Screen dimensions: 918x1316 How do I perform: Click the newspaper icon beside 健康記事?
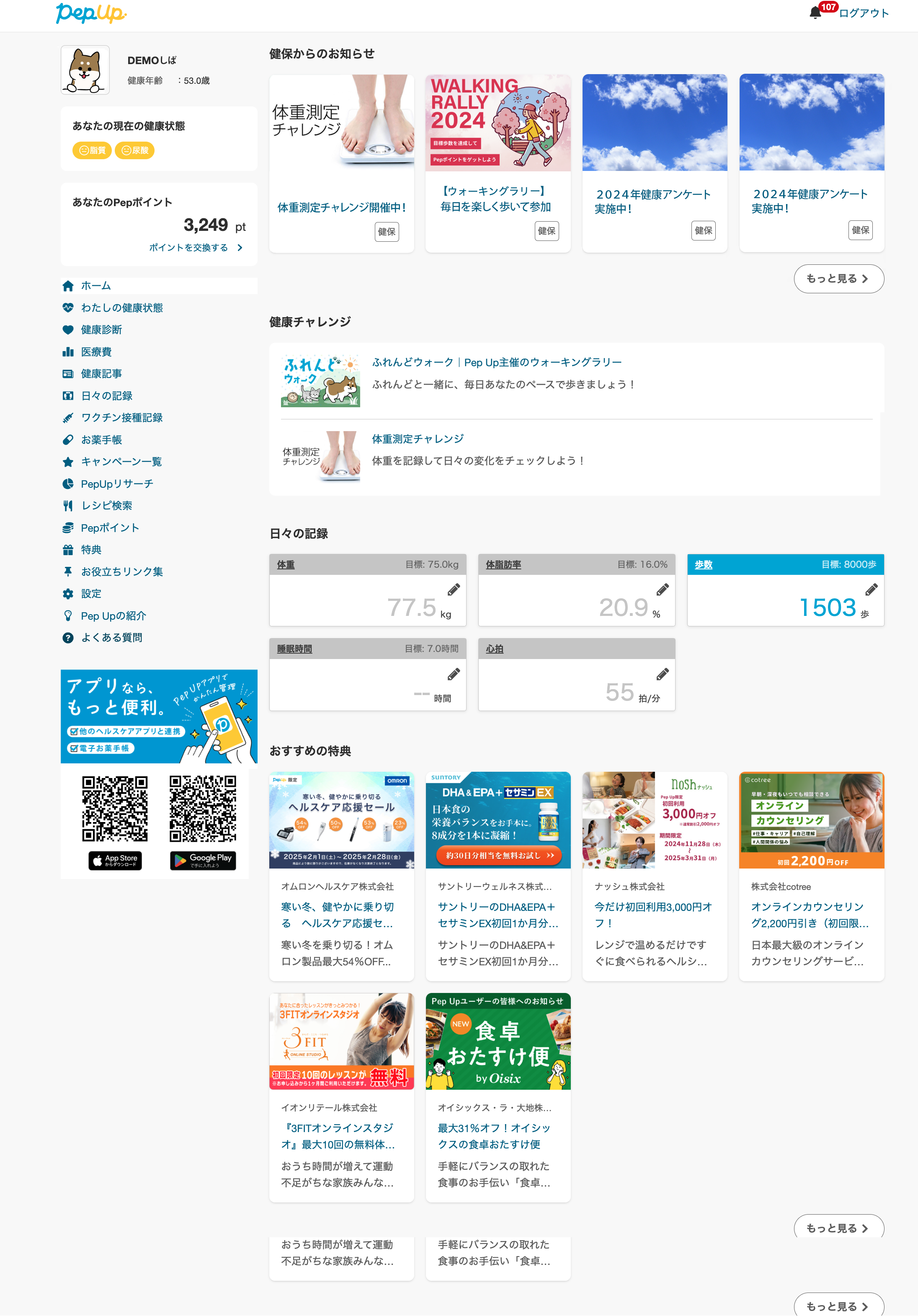pyautogui.click(x=68, y=374)
